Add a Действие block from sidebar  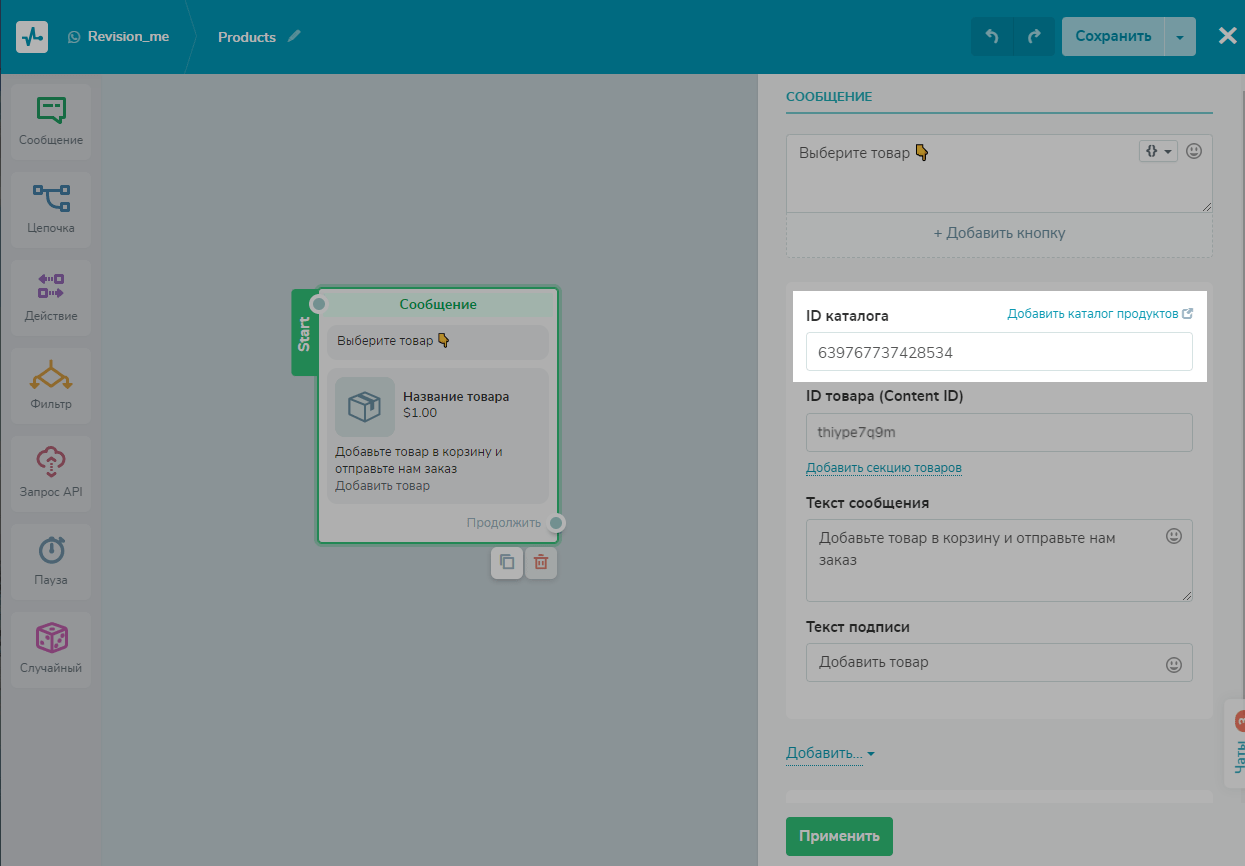pyautogui.click(x=51, y=297)
